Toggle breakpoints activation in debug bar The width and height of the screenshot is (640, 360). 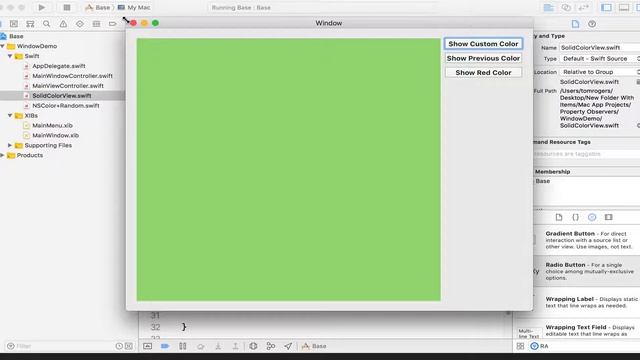[165, 346]
